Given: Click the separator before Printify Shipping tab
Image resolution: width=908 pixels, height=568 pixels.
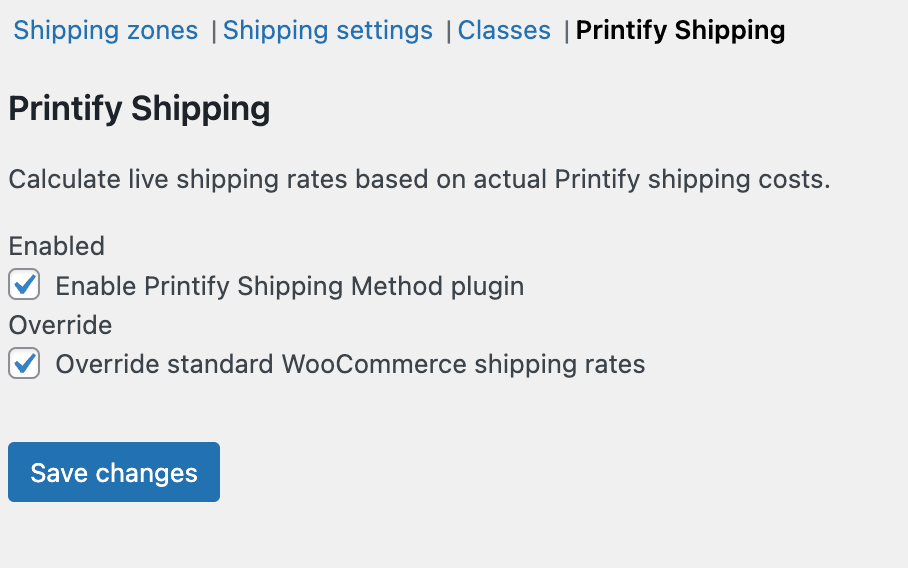Looking at the screenshot, I should pos(566,32).
